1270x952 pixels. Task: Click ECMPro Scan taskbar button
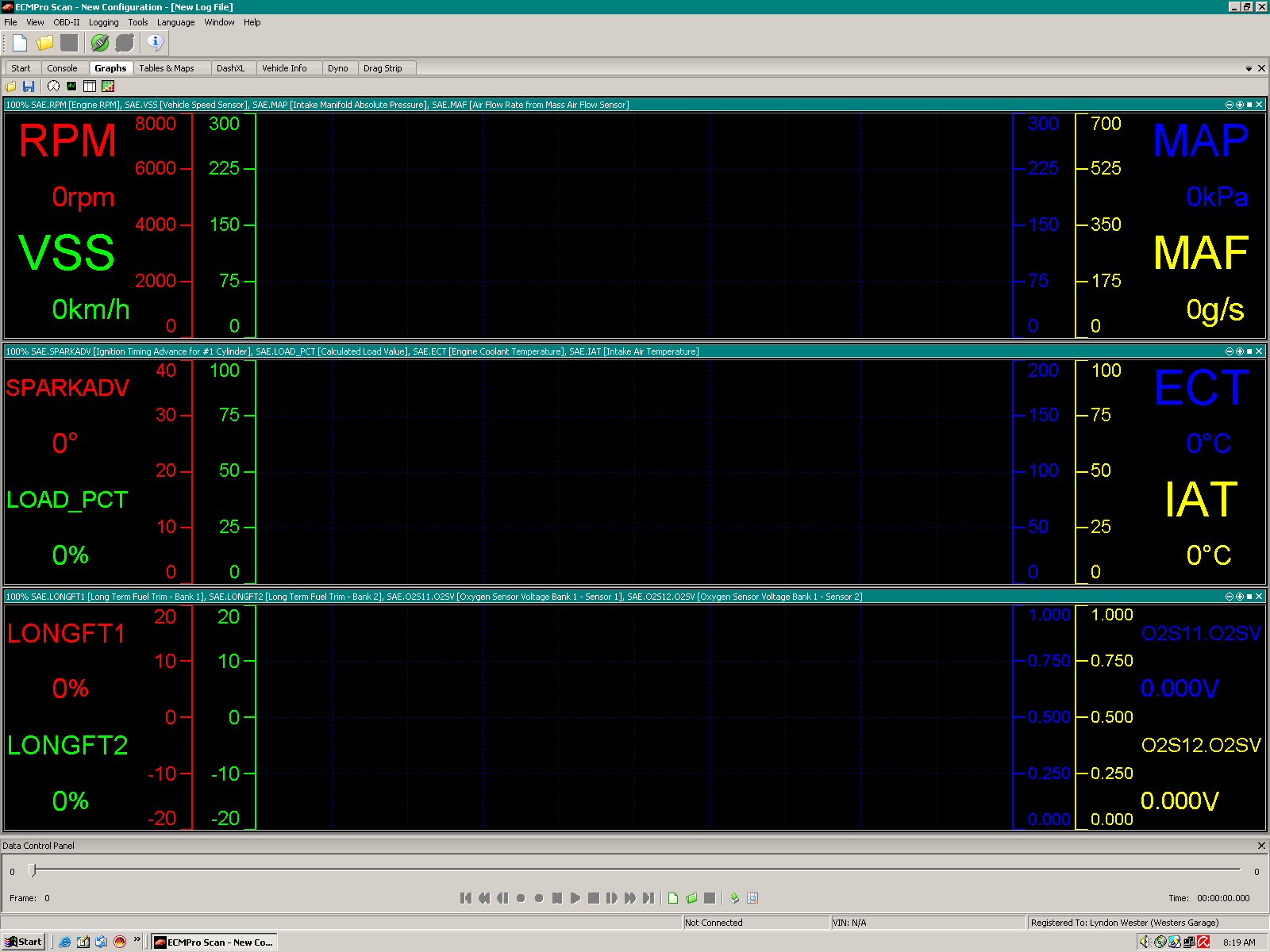(214, 942)
